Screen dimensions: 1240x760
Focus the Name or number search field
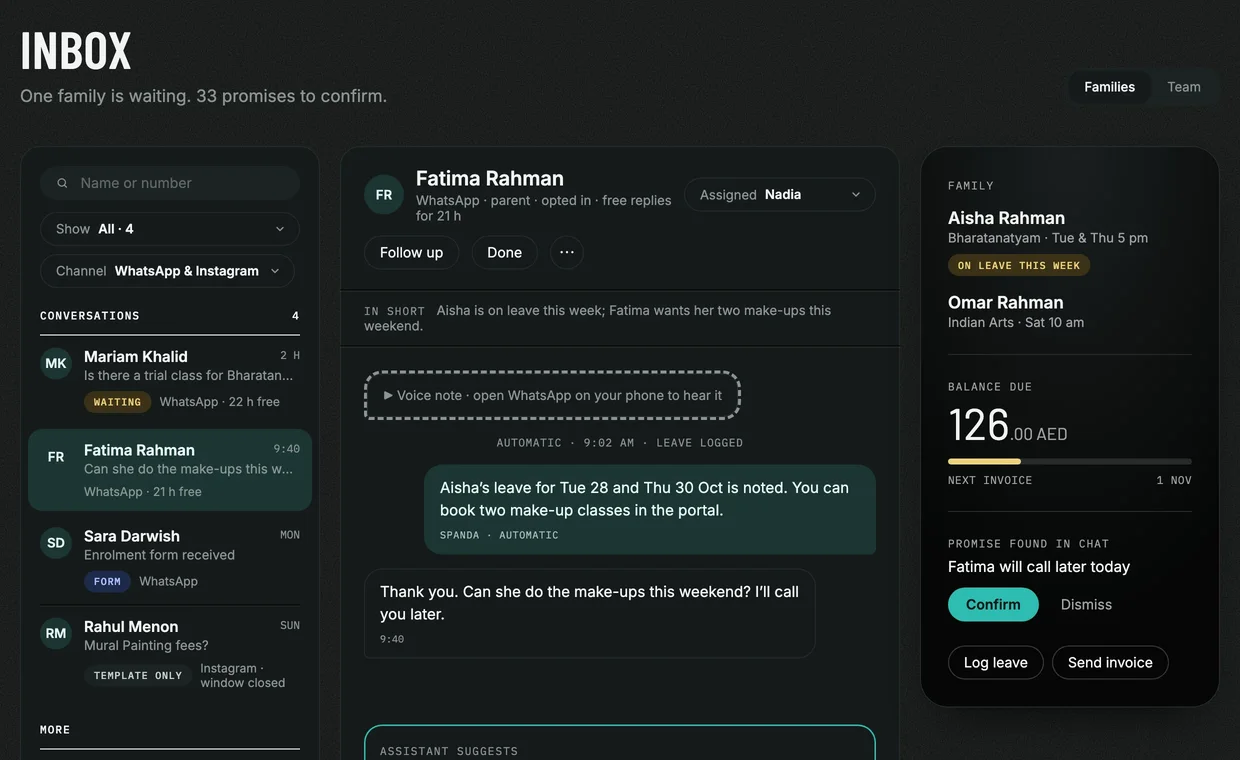coord(170,183)
